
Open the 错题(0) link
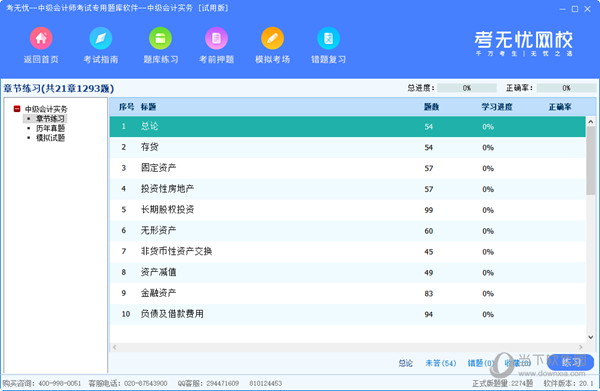click(480, 363)
